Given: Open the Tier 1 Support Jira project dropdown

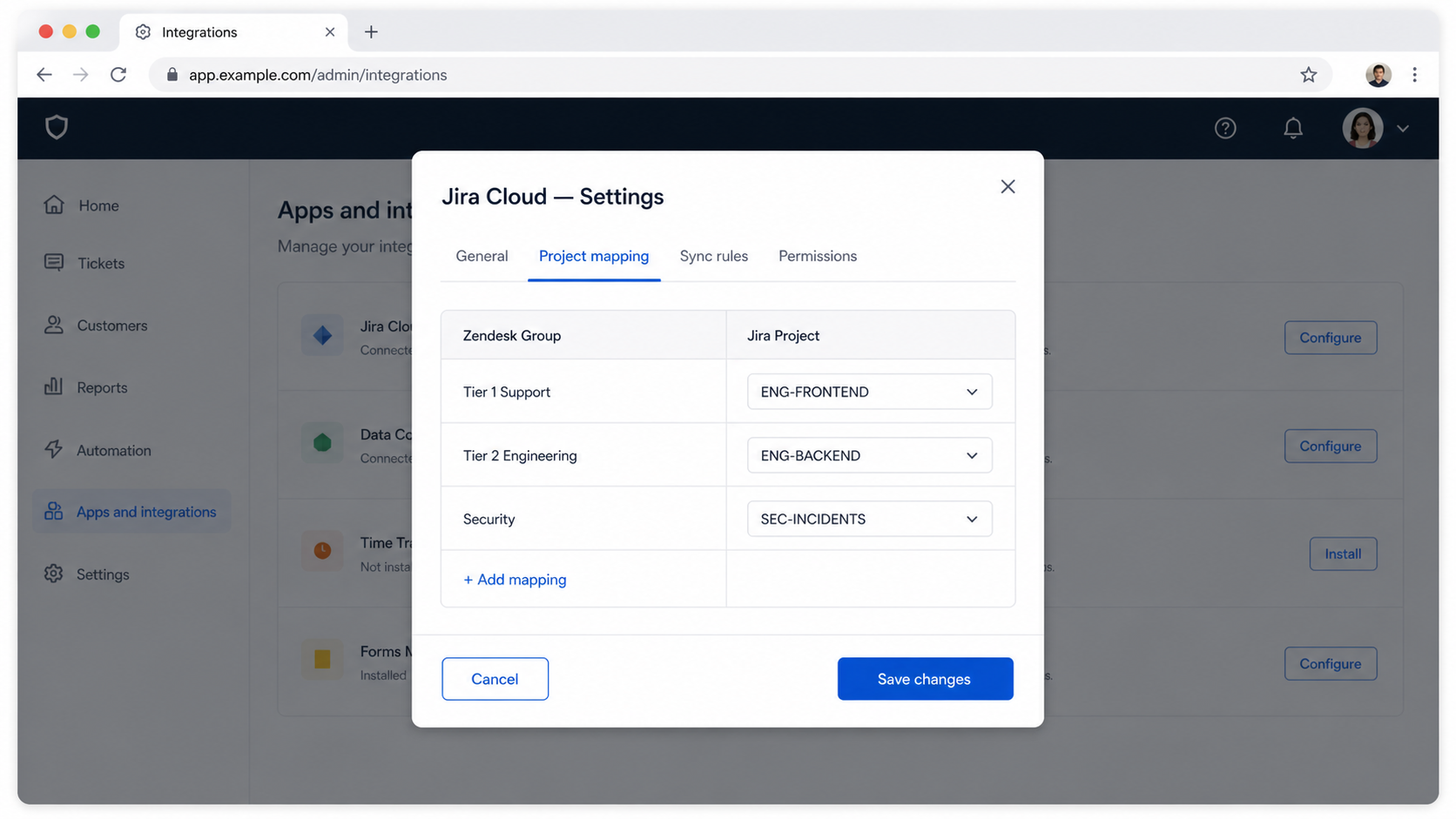Looking at the screenshot, I should [x=869, y=392].
